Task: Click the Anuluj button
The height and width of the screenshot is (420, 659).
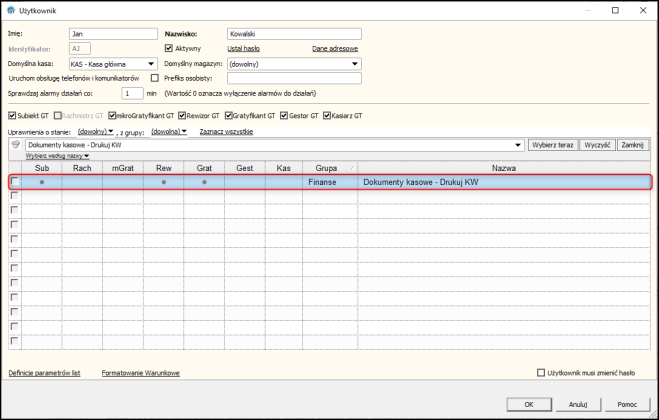Action: 578,404
